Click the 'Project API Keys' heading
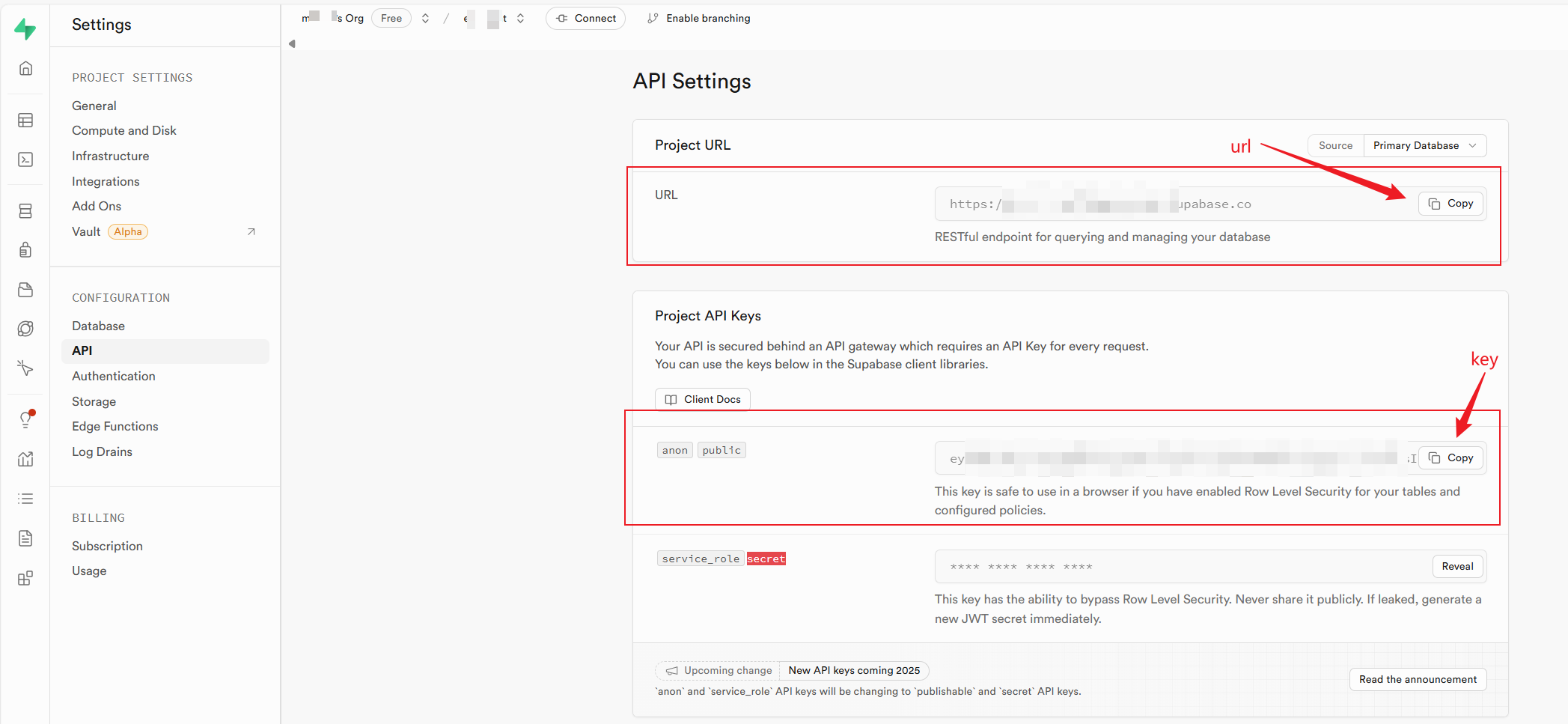 pyautogui.click(x=708, y=316)
